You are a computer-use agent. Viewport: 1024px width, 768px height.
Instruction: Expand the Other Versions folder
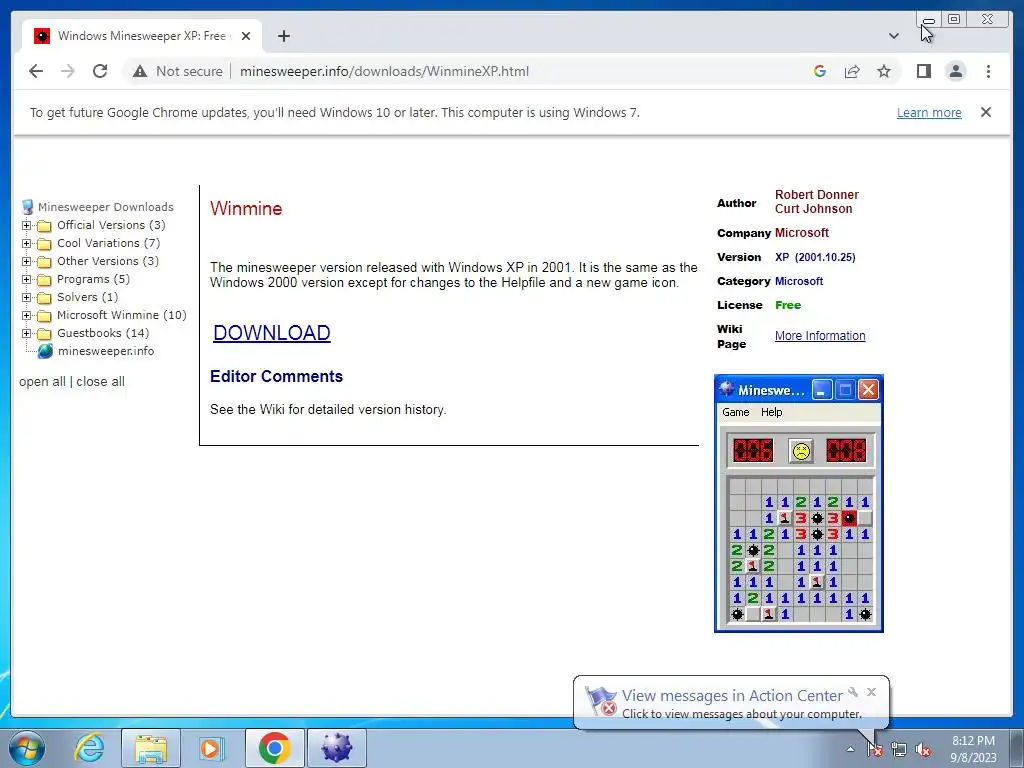pyautogui.click(x=26, y=261)
